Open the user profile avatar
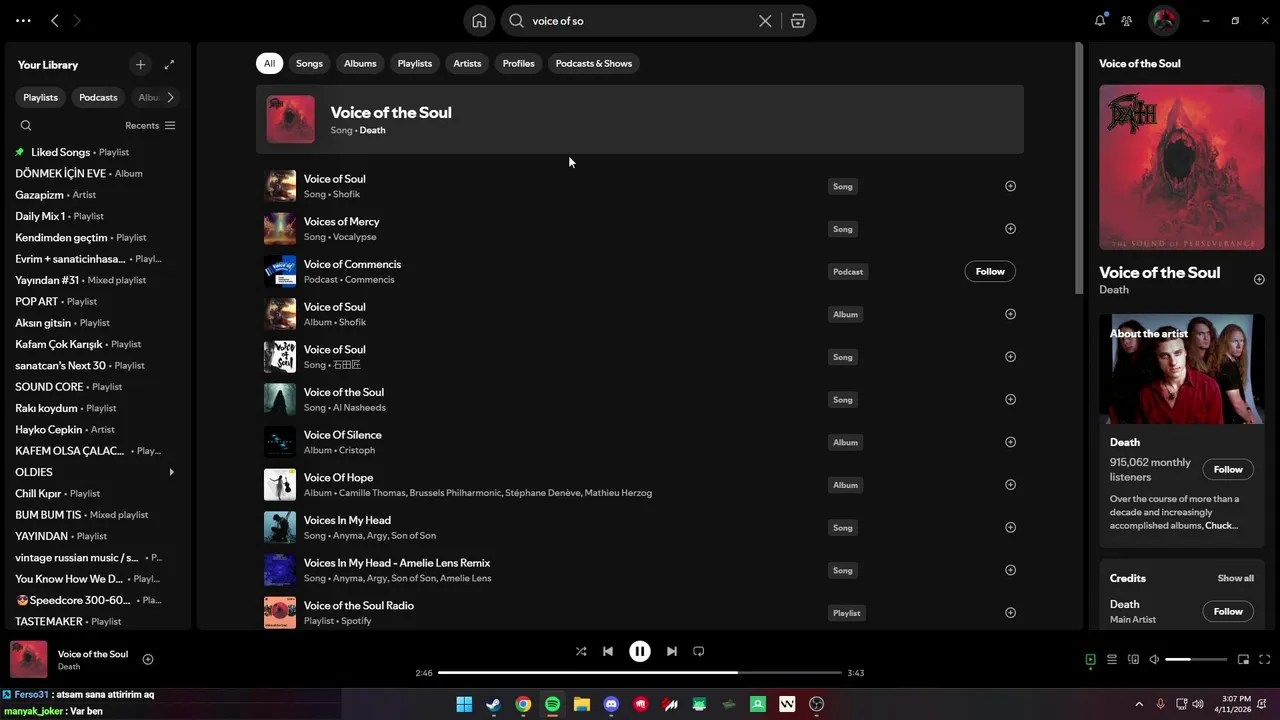The image size is (1280, 720). tap(1163, 20)
